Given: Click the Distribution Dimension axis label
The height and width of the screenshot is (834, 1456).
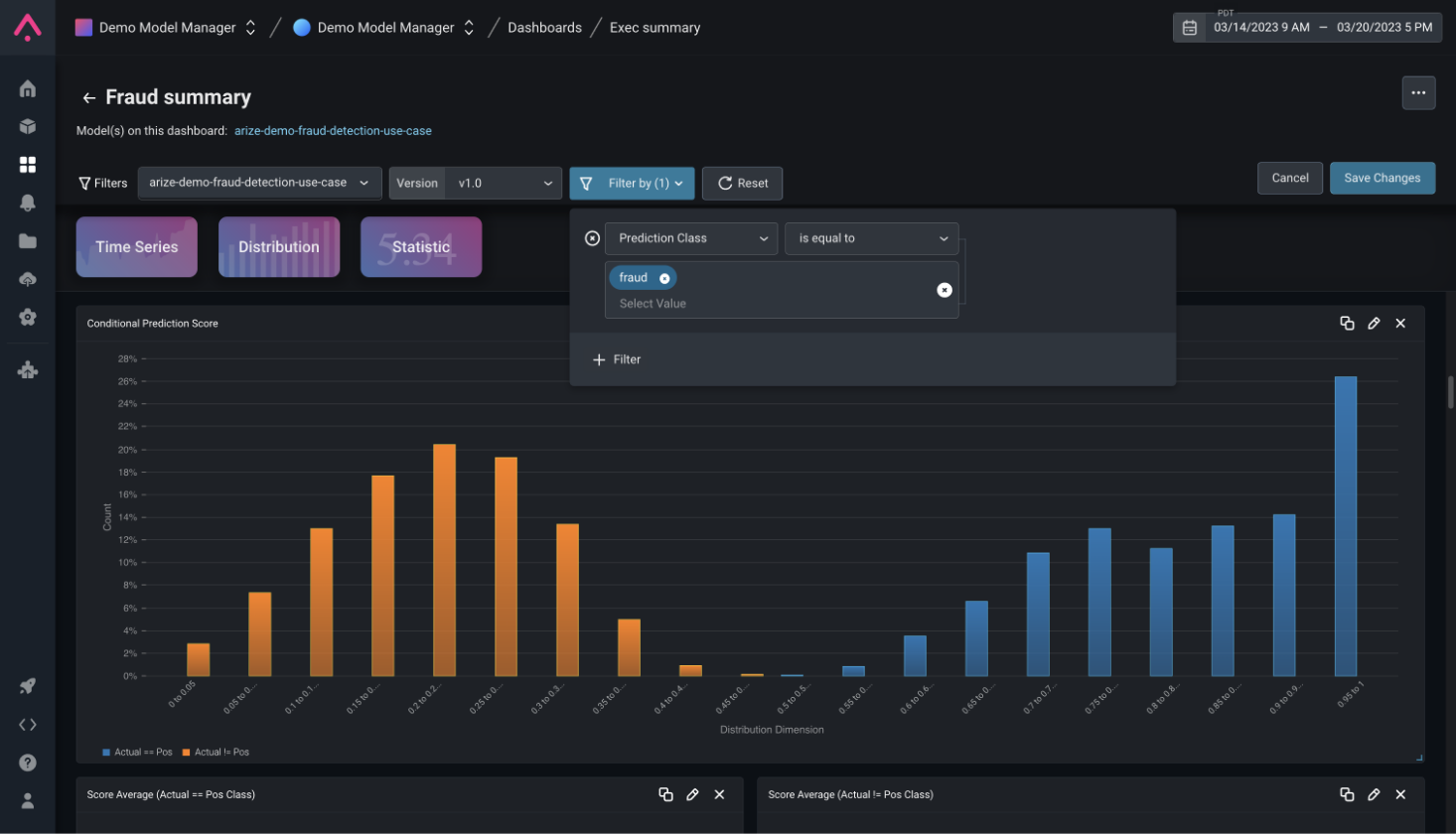Looking at the screenshot, I should coord(772,730).
